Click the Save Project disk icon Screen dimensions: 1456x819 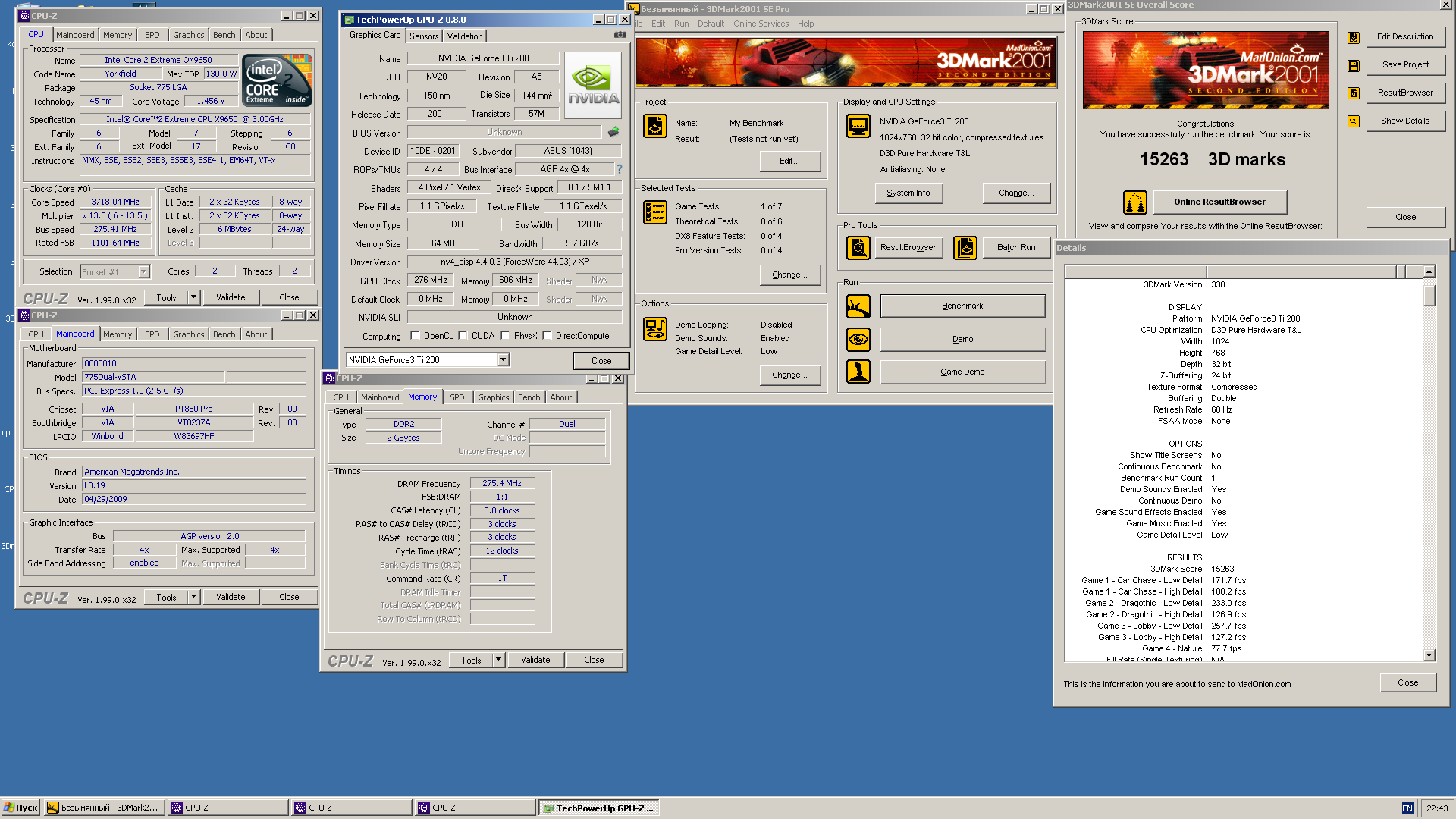pyautogui.click(x=1353, y=66)
